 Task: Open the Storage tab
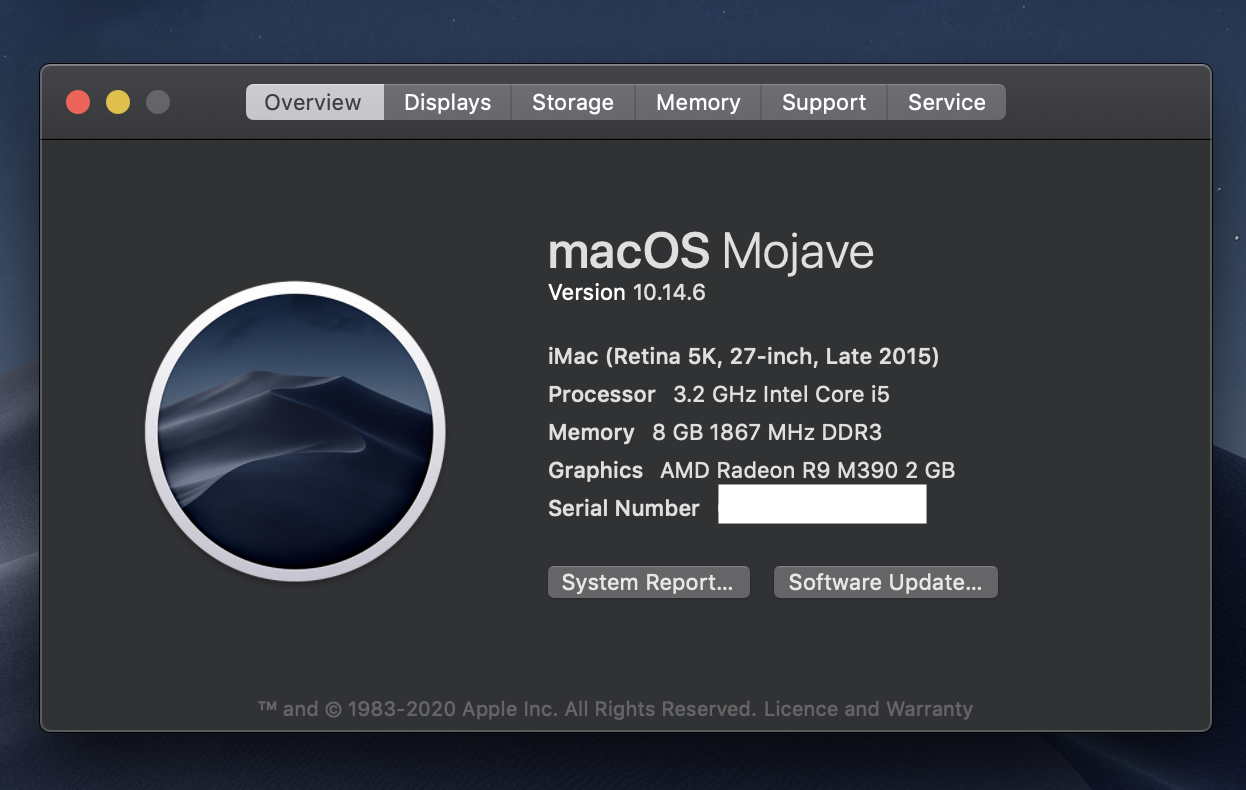coord(573,102)
